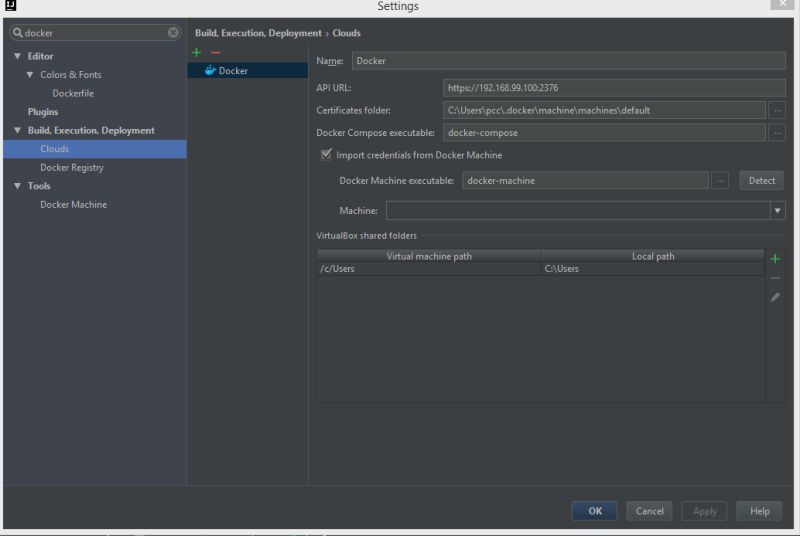Screen dimensions: 800x536
Task: Open the Machine dropdown list
Action: coord(777,211)
